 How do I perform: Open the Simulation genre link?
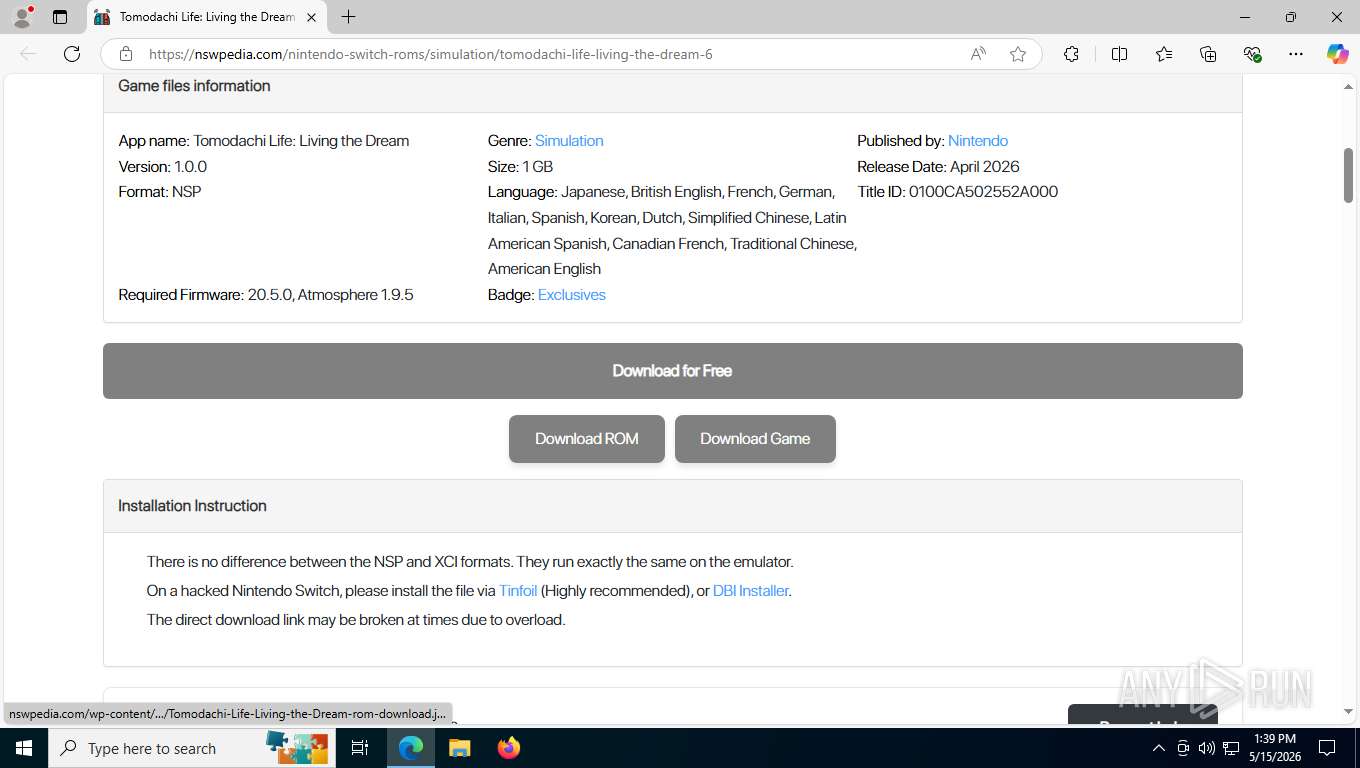(569, 141)
